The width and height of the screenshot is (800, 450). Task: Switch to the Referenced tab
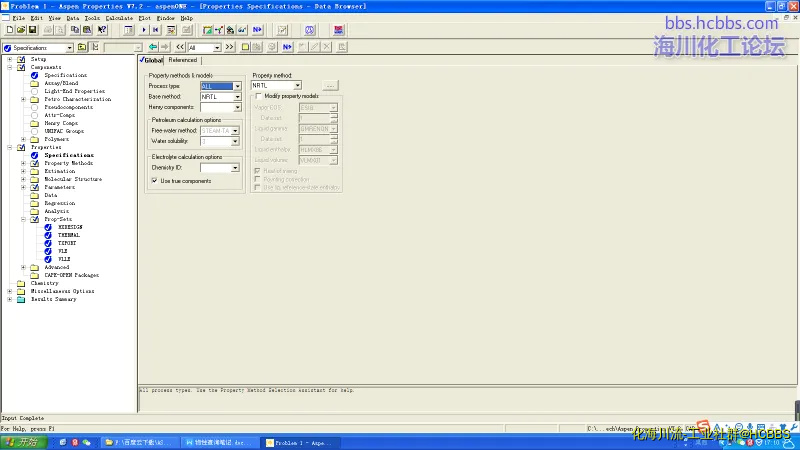183,60
